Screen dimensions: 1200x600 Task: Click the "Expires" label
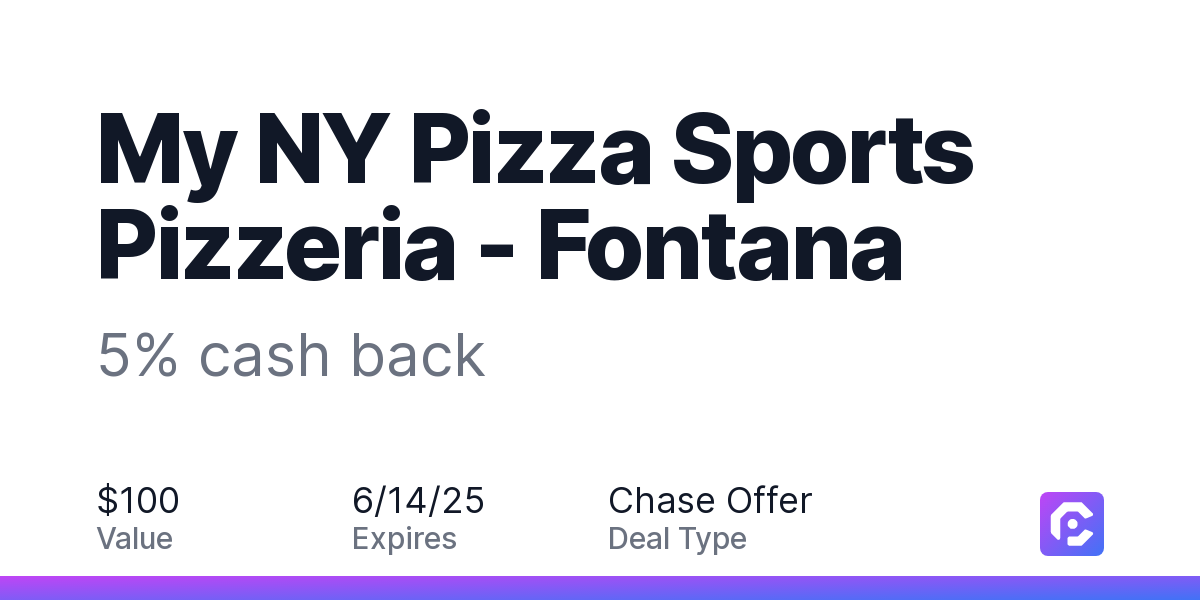click(404, 539)
